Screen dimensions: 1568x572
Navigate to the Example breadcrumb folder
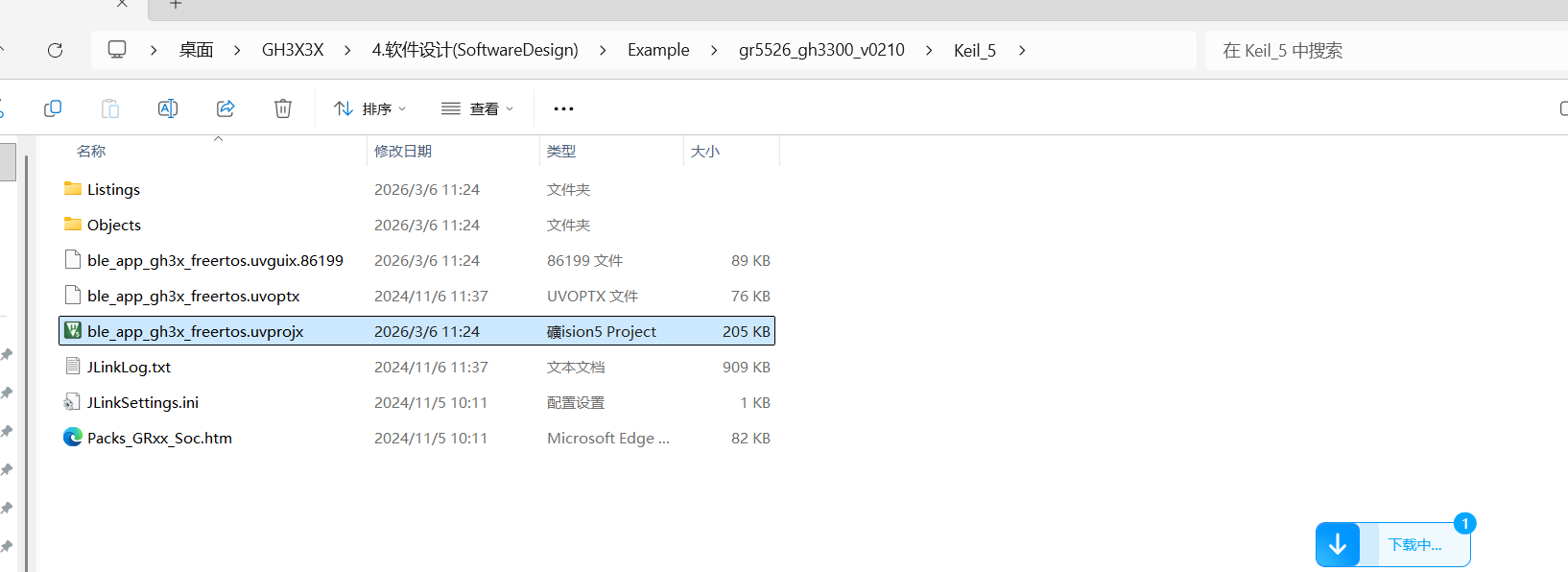[658, 50]
